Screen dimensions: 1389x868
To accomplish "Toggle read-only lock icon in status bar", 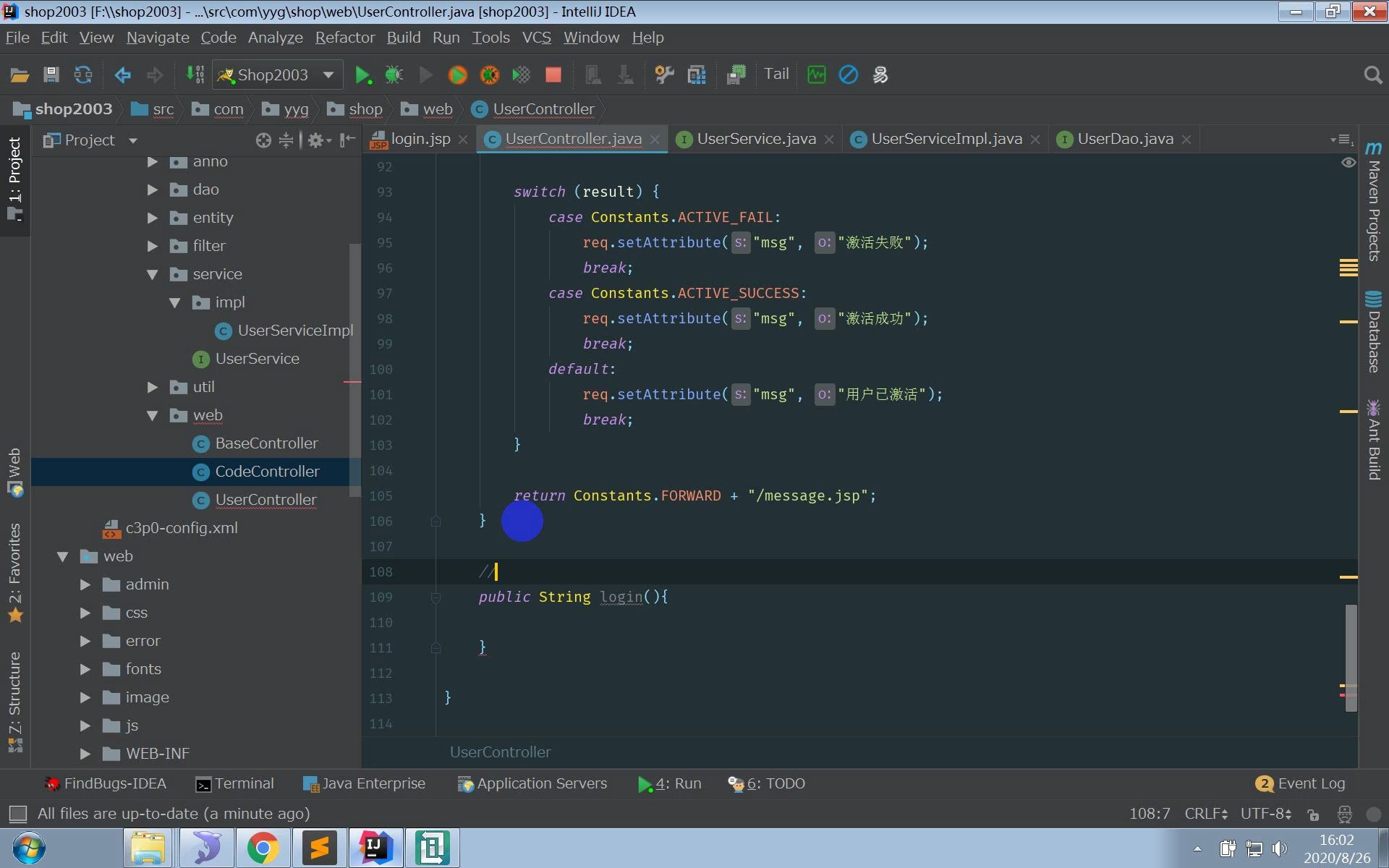I will click(1313, 814).
